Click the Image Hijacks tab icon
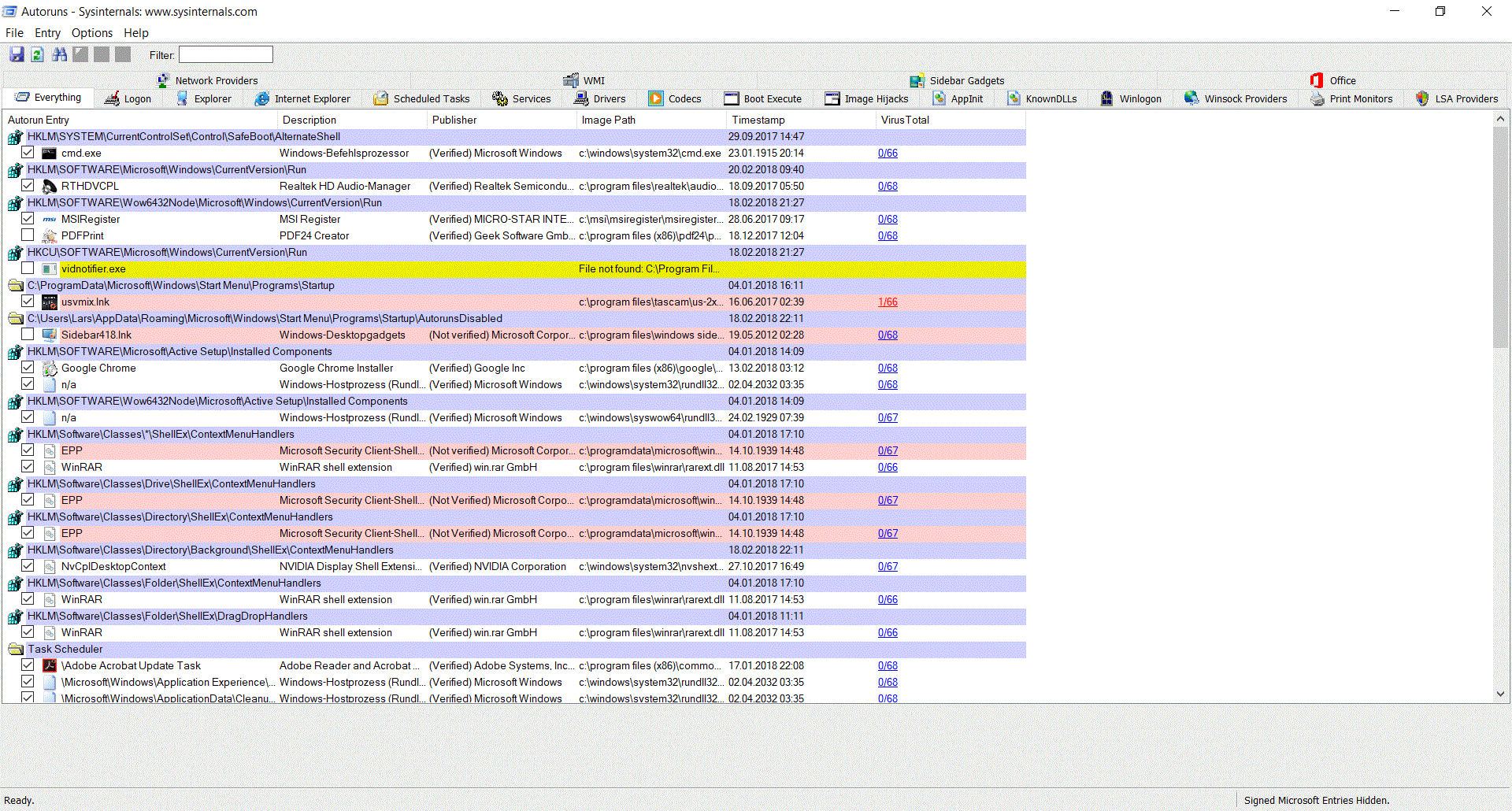This screenshot has height=811, width=1512. [x=832, y=98]
